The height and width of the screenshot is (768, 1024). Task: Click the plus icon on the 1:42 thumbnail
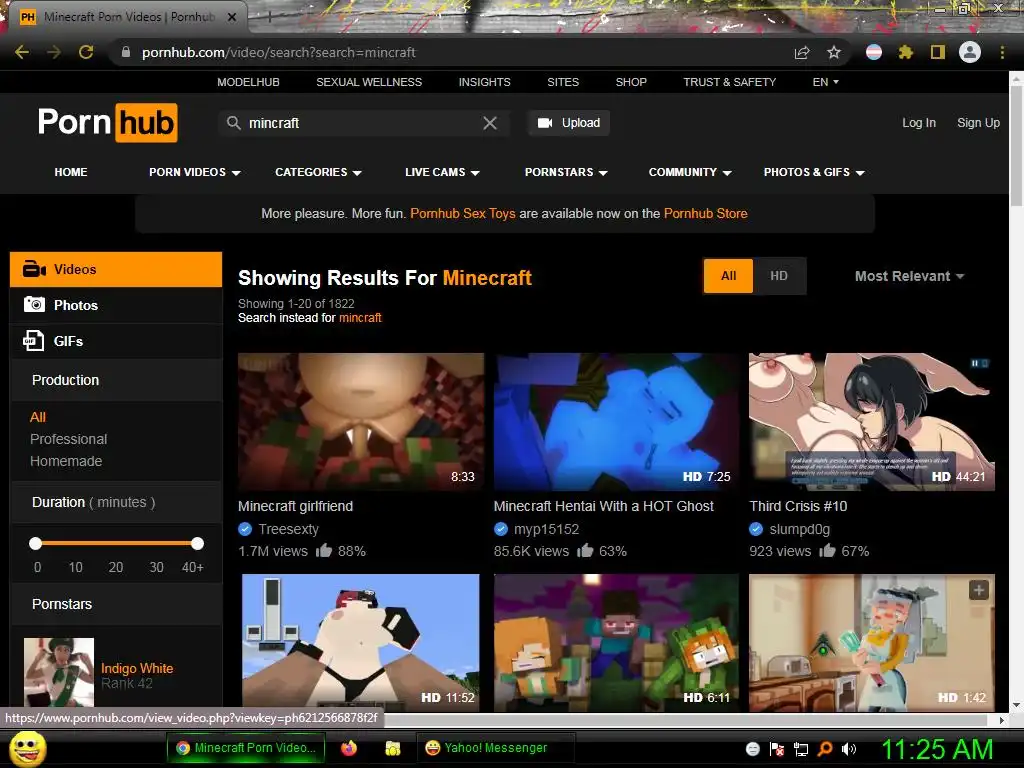pos(978,590)
